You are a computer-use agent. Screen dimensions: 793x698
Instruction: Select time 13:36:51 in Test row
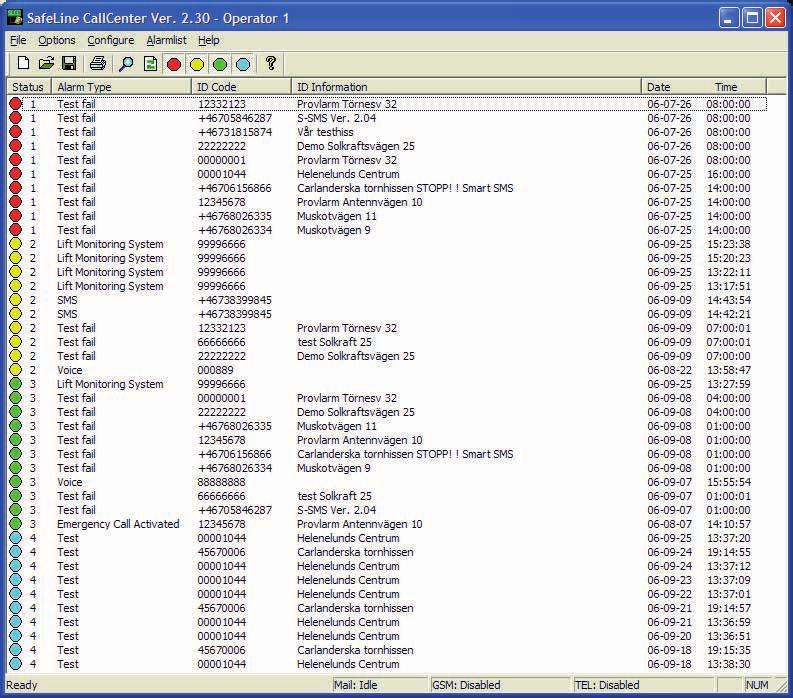(728, 636)
